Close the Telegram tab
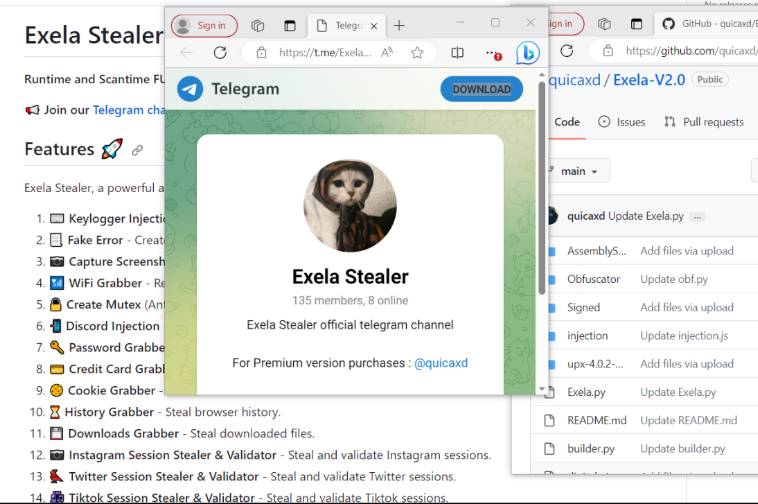This screenshot has height=504, width=758. 374,26
